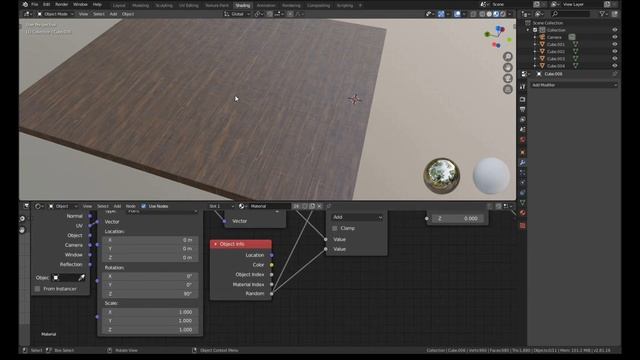Screen dimensions: 640x360
Task: Open the 3D viewport Add menu
Action: (x=113, y=14)
